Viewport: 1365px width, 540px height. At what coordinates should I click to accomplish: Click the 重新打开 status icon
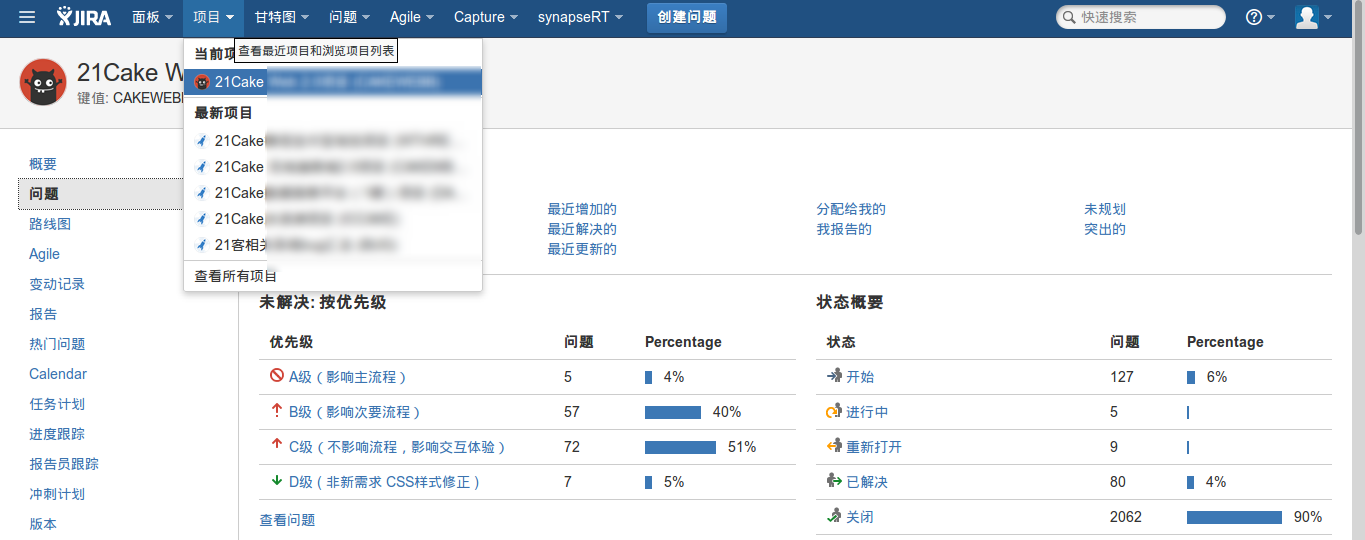tap(835, 446)
